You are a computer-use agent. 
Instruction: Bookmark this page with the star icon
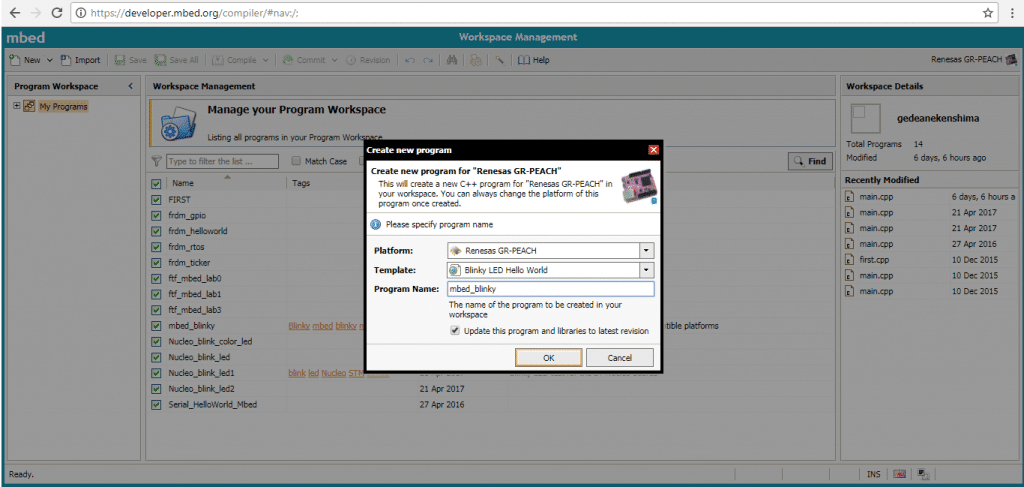tap(987, 13)
